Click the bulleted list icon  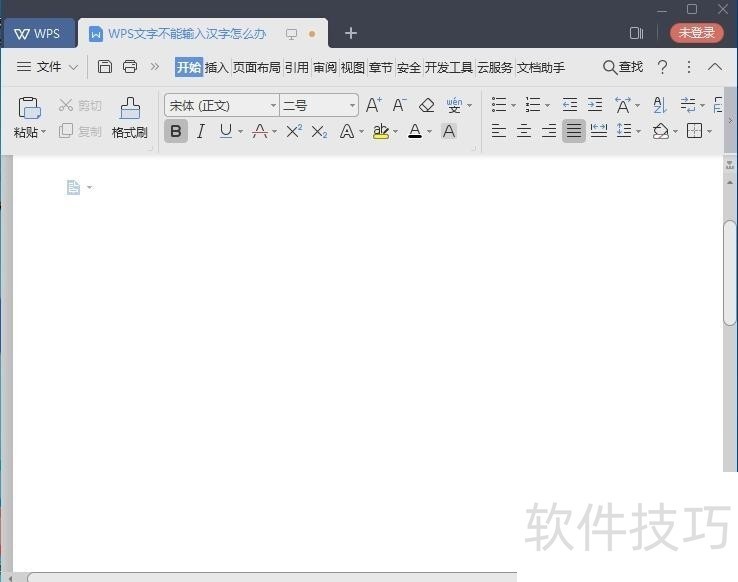coord(499,104)
